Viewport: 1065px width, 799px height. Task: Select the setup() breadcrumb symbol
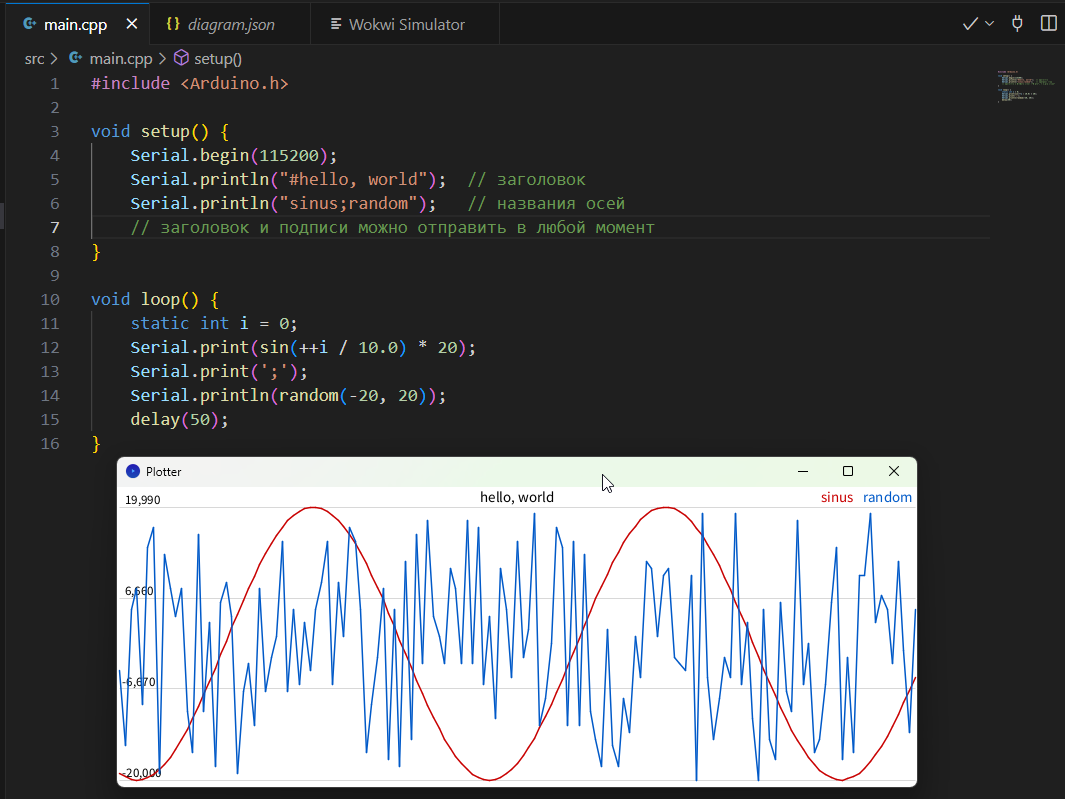[217, 59]
